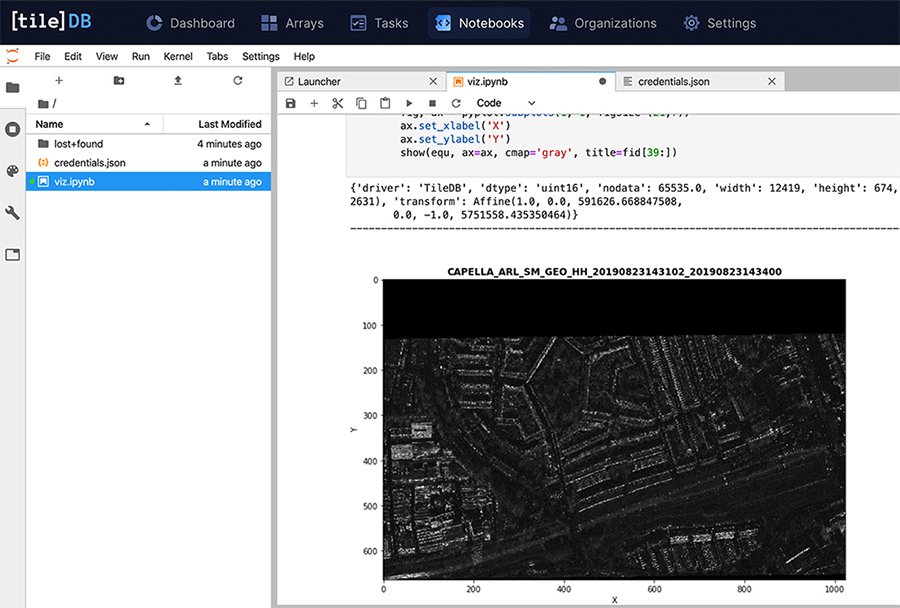Paste a cell from the clipboard
This screenshot has height=608, width=900.
pos(385,103)
